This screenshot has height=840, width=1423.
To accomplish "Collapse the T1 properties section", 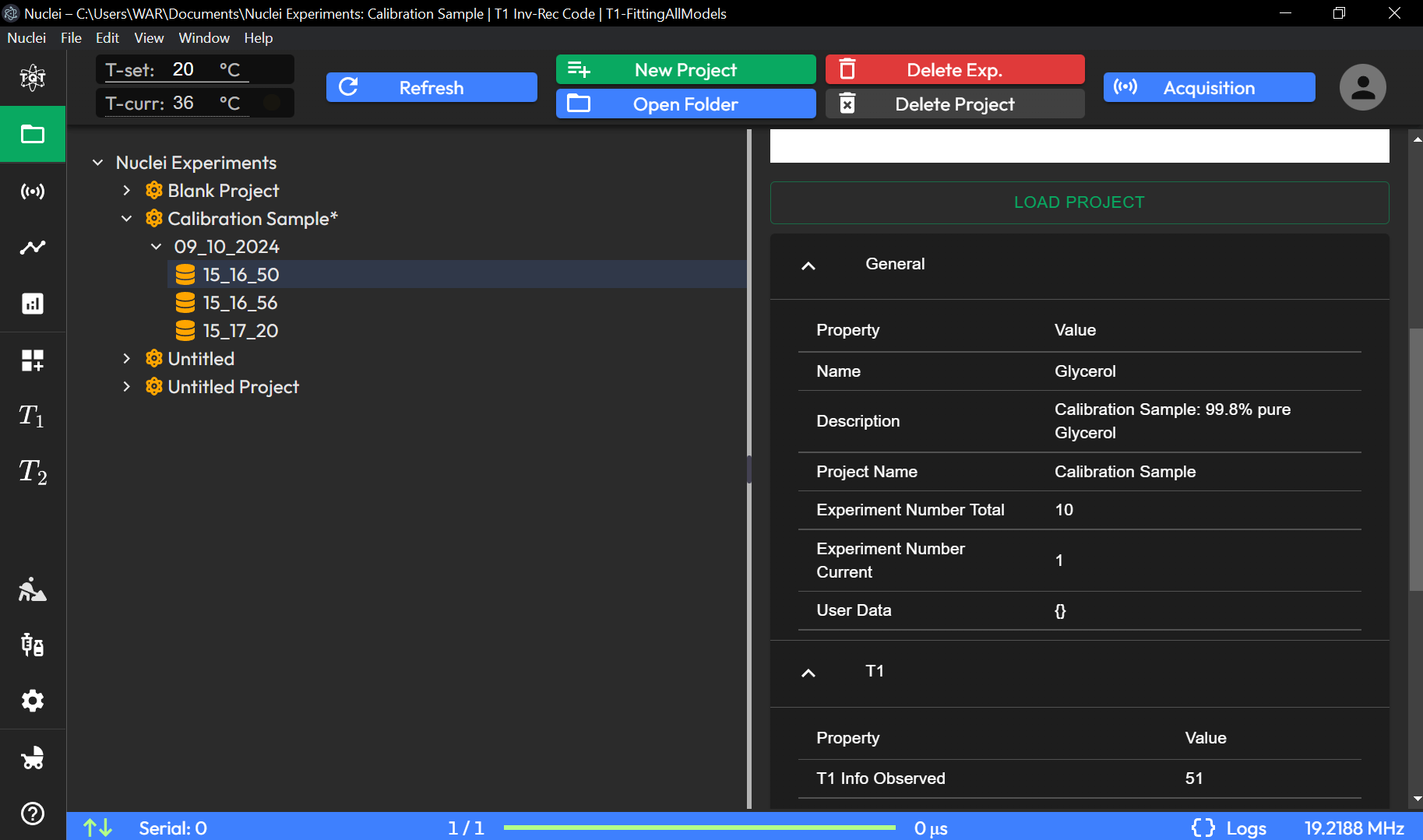I will pyautogui.click(x=808, y=673).
